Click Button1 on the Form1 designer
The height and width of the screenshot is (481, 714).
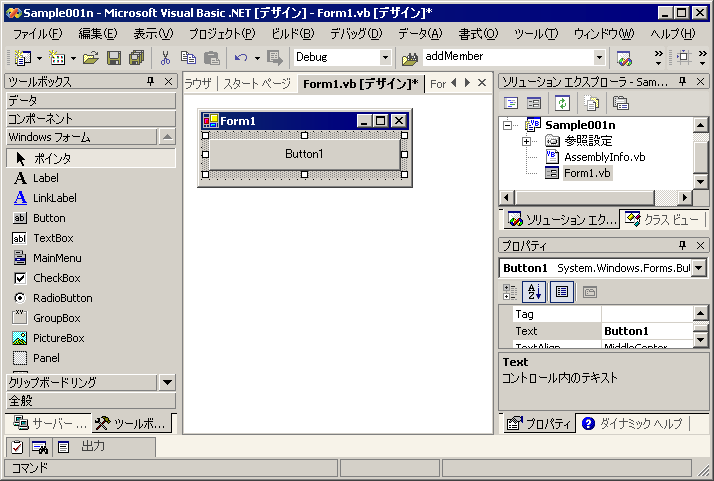click(304, 154)
